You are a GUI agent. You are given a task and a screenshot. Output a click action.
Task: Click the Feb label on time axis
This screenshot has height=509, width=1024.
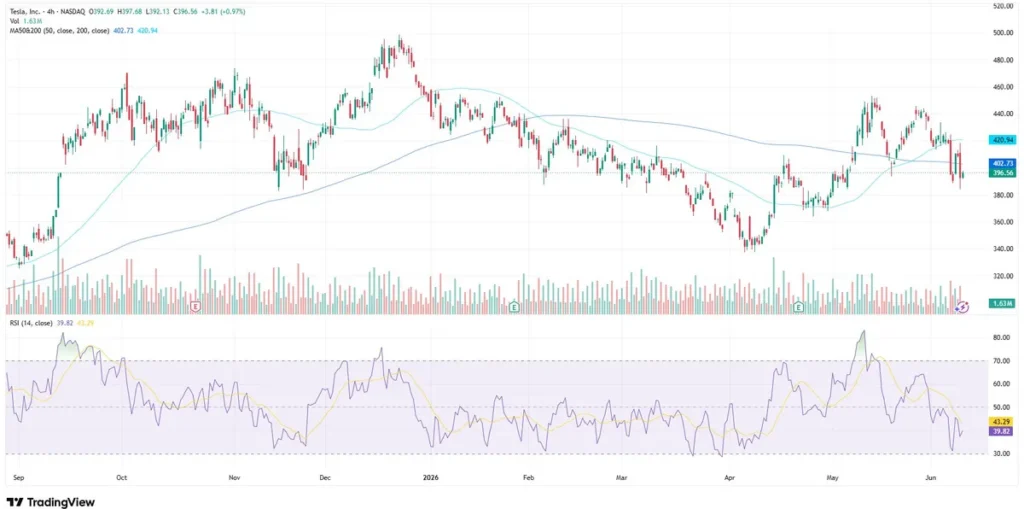(530, 477)
